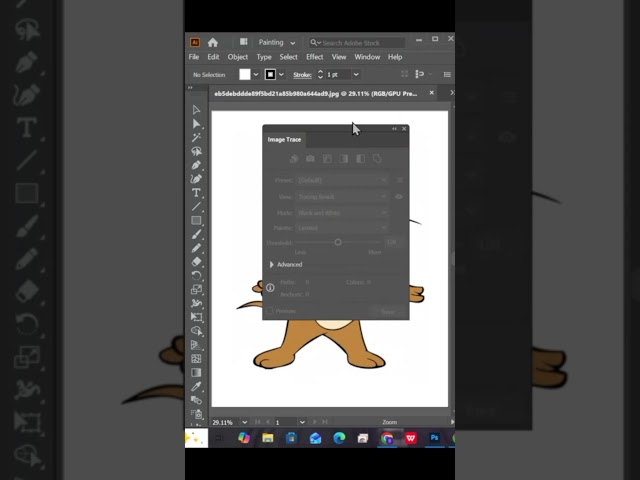Select the Lasso tool
The image size is (640, 480).
pyautogui.click(x=196, y=151)
